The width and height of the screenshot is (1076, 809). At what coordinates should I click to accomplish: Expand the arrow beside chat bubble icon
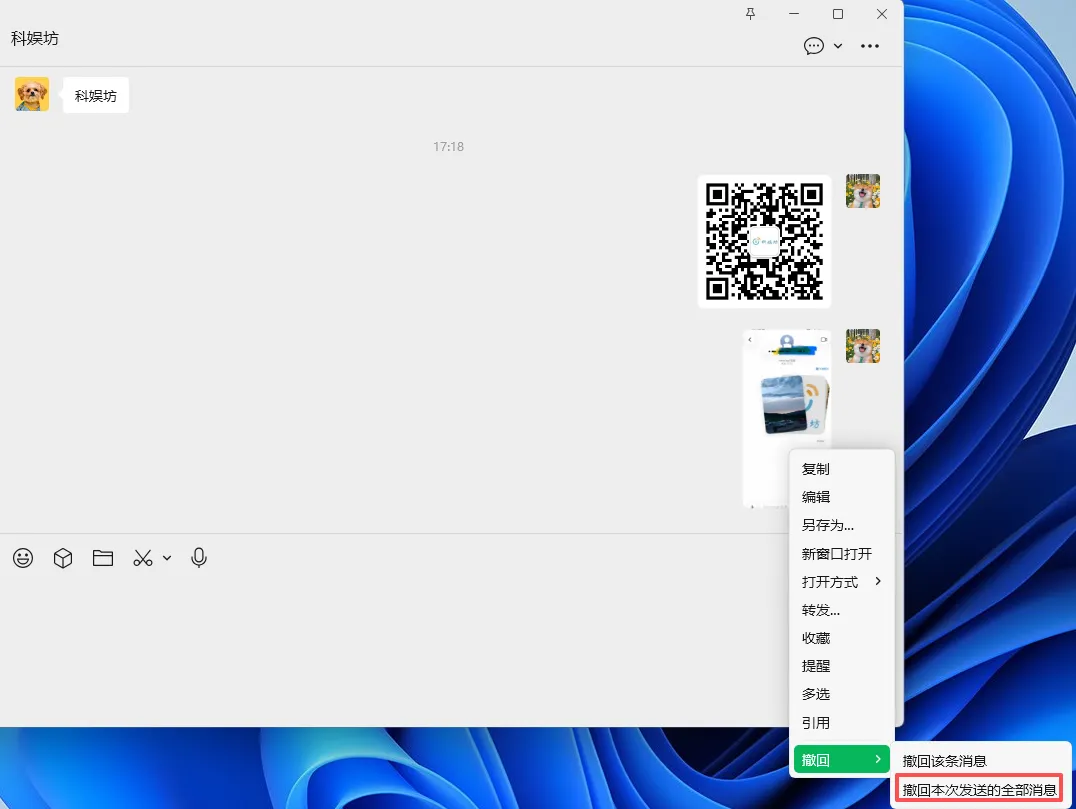pyautogui.click(x=838, y=46)
